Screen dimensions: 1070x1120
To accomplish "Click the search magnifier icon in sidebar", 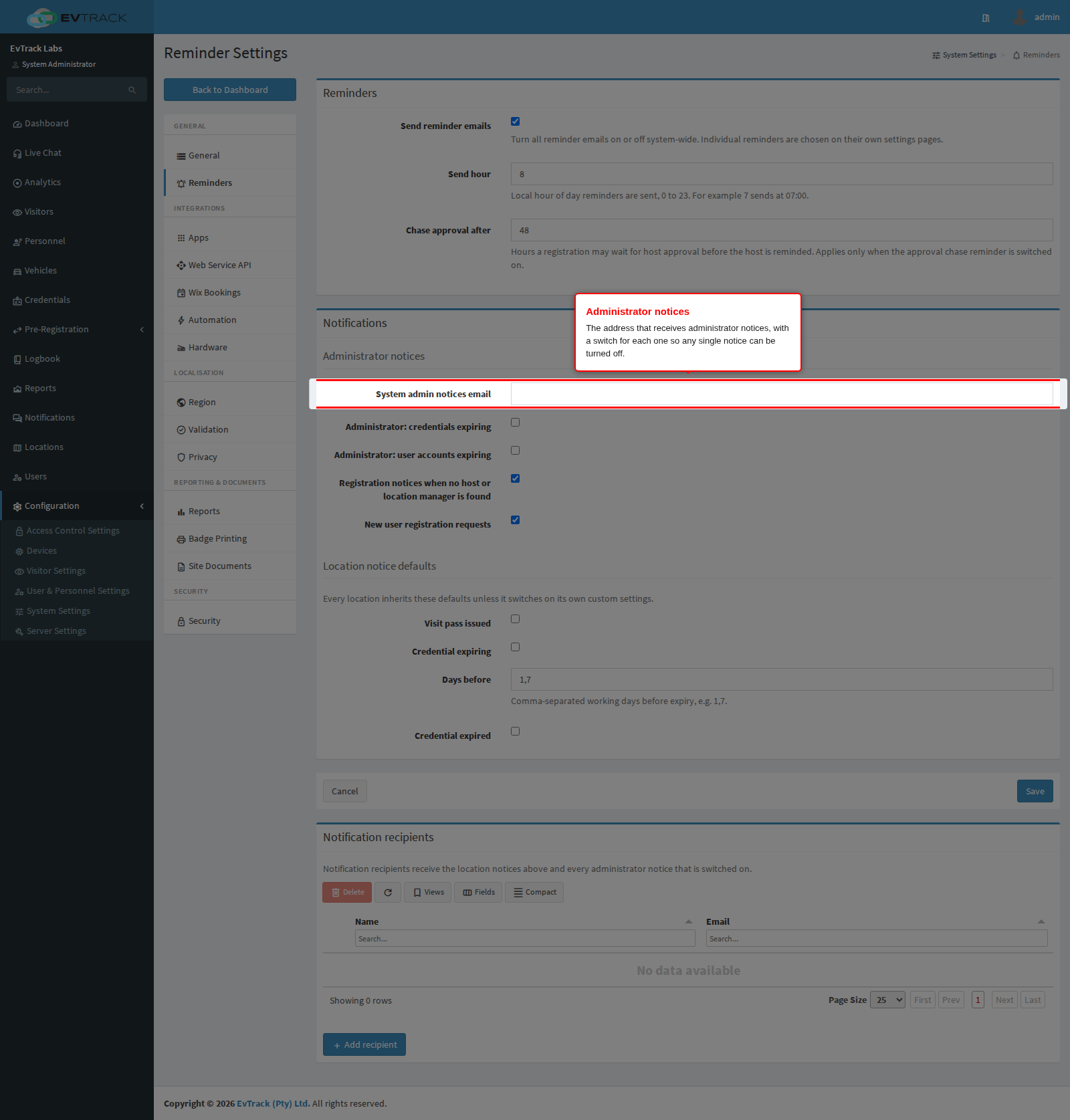I will [132, 90].
